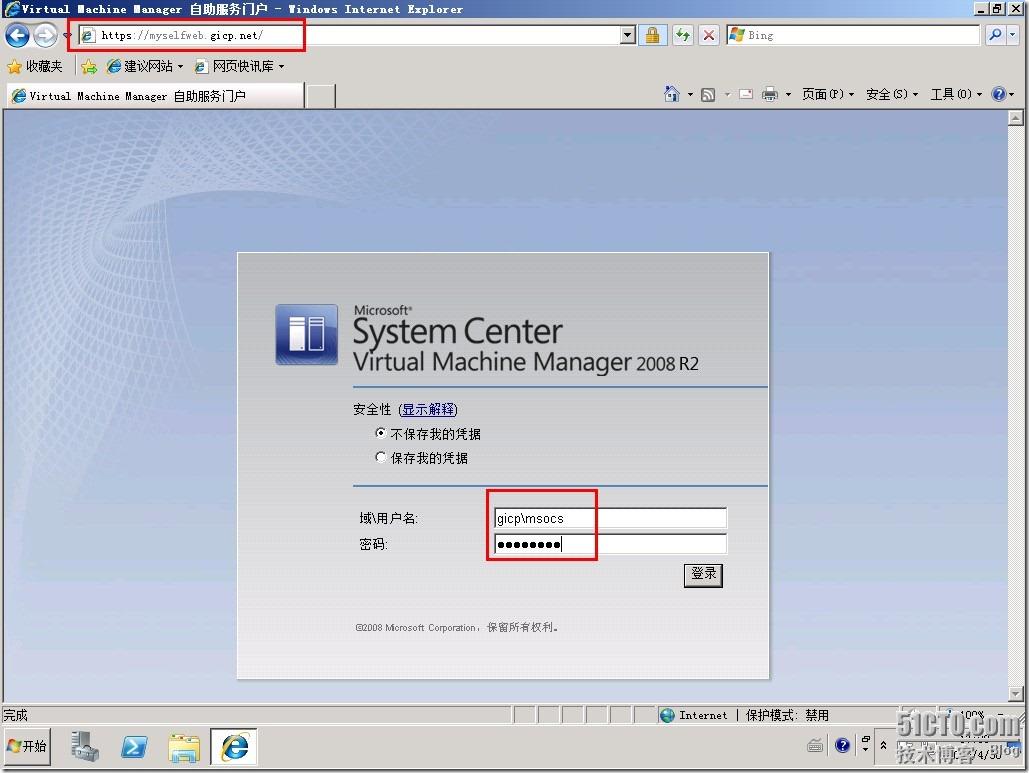
Task: Click the Refresh page icon
Action: point(683,35)
